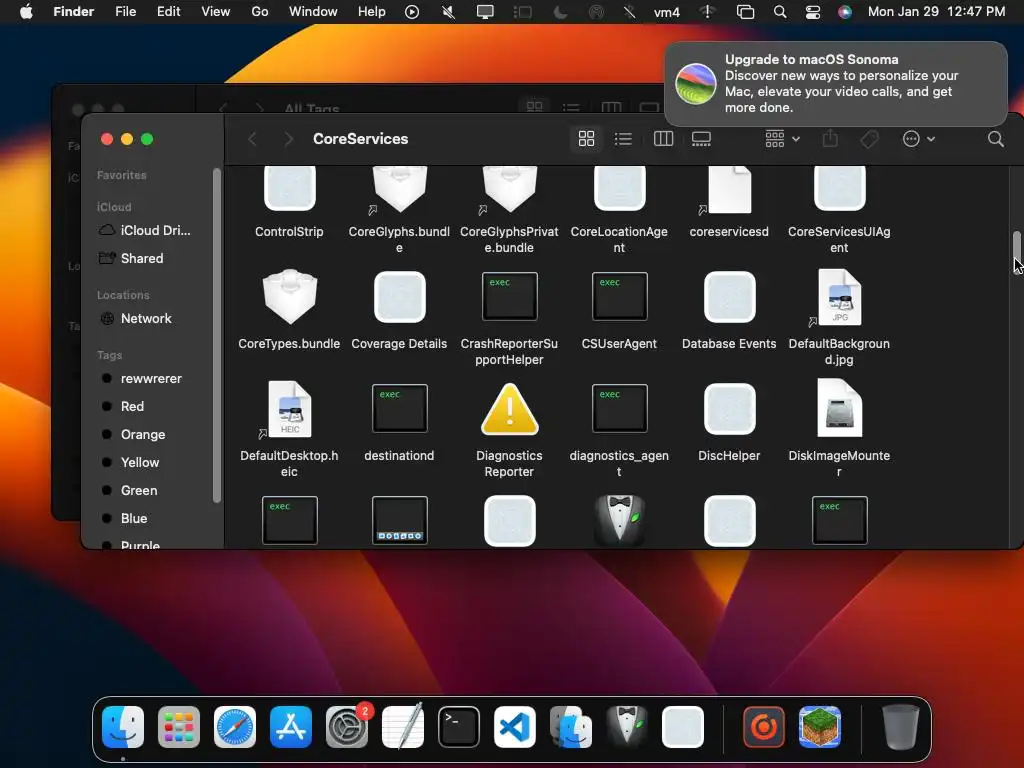Screen dimensions: 1024x768
Task: Select the DiscHelper app icon
Action: click(x=729, y=409)
